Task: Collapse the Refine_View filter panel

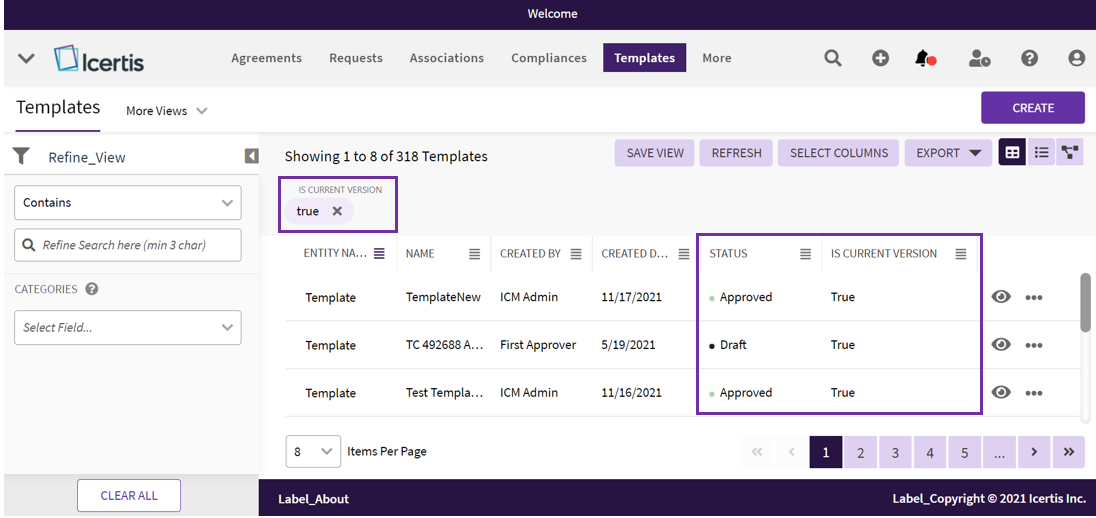Action: [x=251, y=156]
